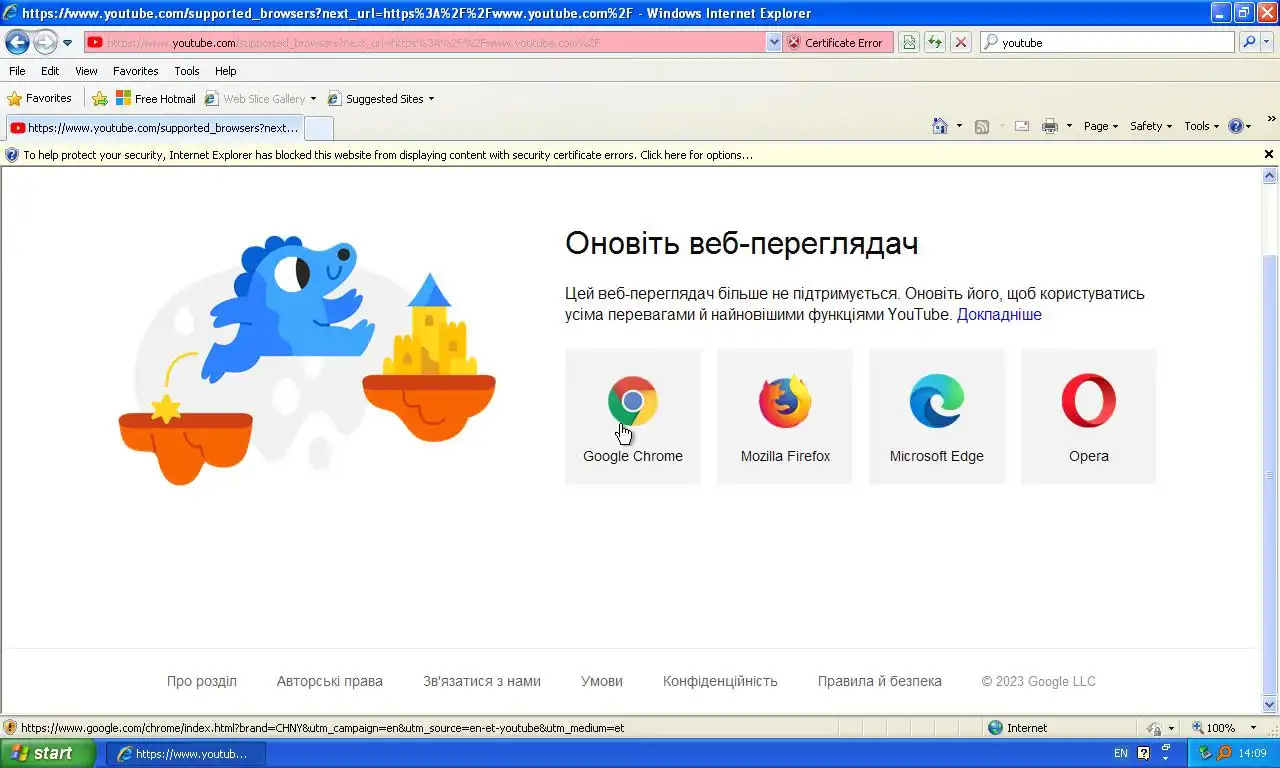Open the View menu
This screenshot has height=768, width=1280.
coord(86,71)
